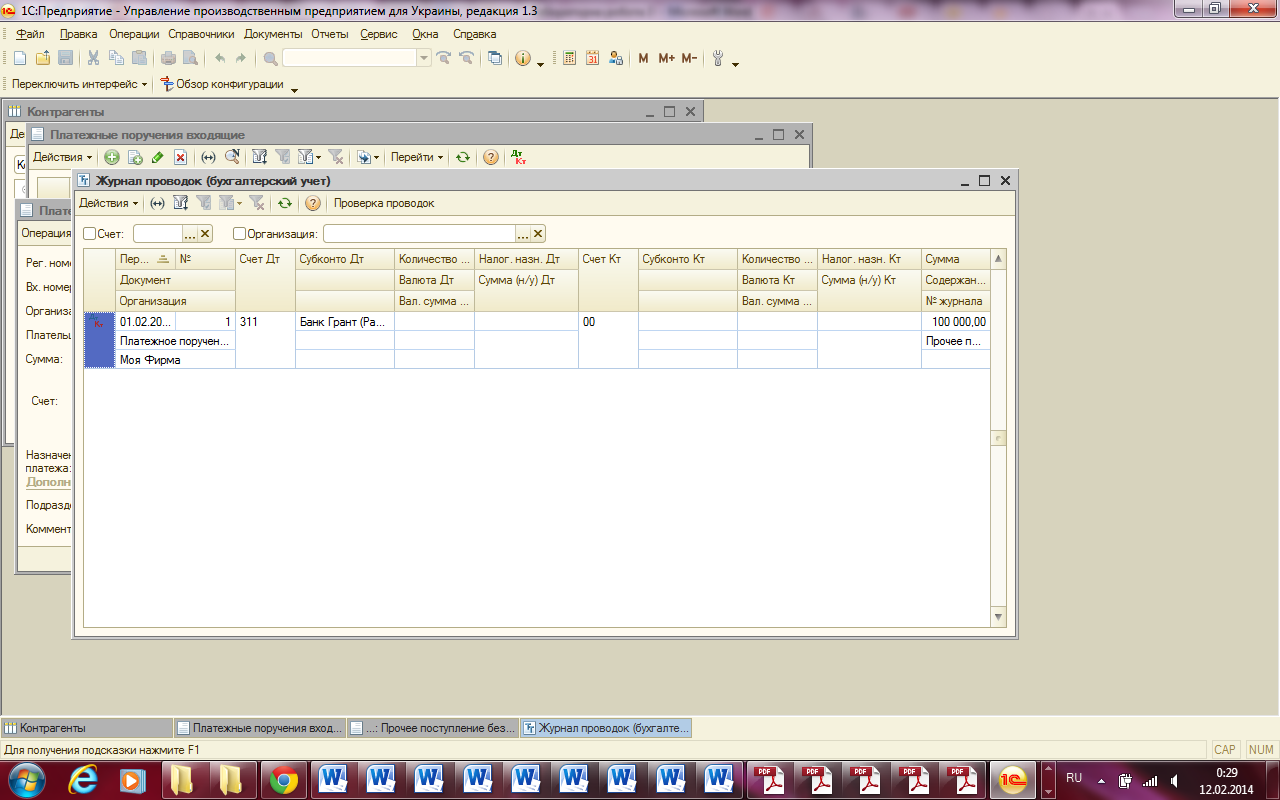The width and height of the screenshot is (1280, 800).
Task: Switch to Платежные поручения вход... bottom tab
Action: tap(260, 728)
